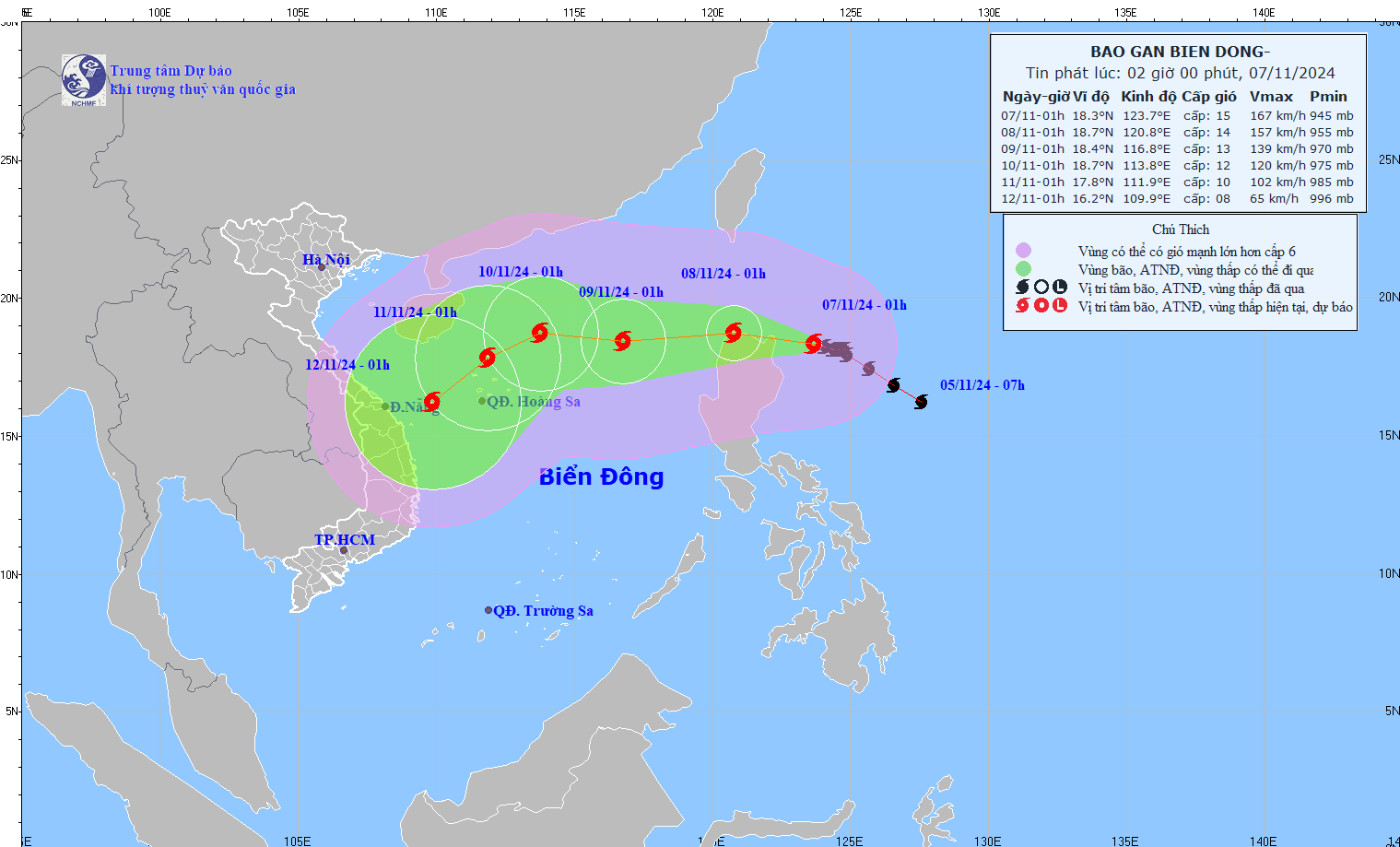Click the '07/11/24 - 01h' map label
Image resolution: width=1400 pixels, height=847 pixels.
click(865, 305)
